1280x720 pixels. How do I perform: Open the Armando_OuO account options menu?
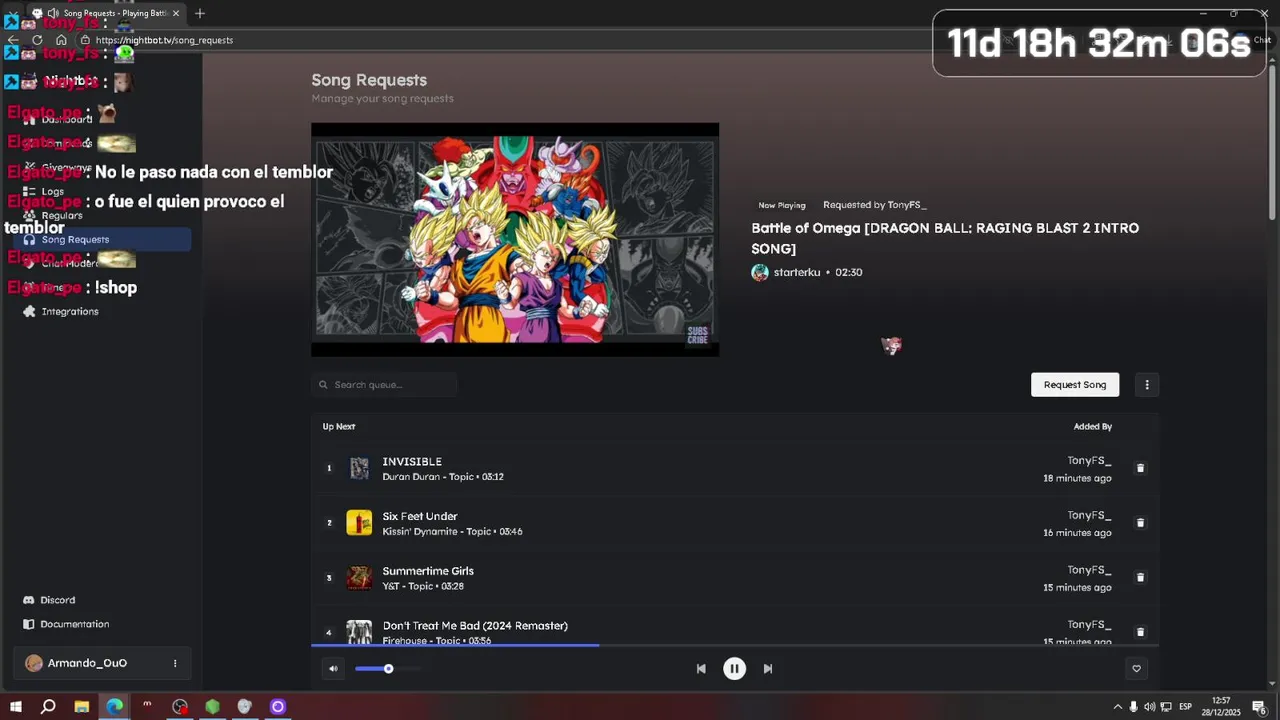coord(175,663)
